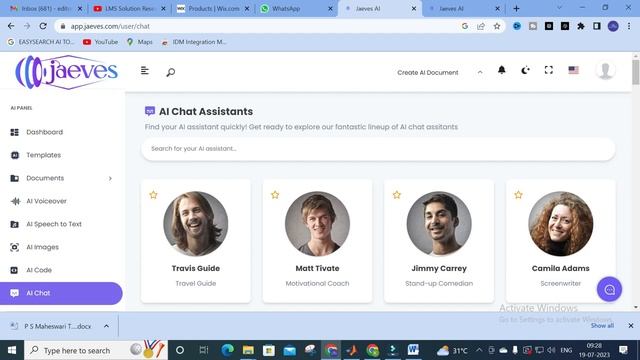640x360 pixels.
Task: Close the downloads bar
Action: point(631,326)
